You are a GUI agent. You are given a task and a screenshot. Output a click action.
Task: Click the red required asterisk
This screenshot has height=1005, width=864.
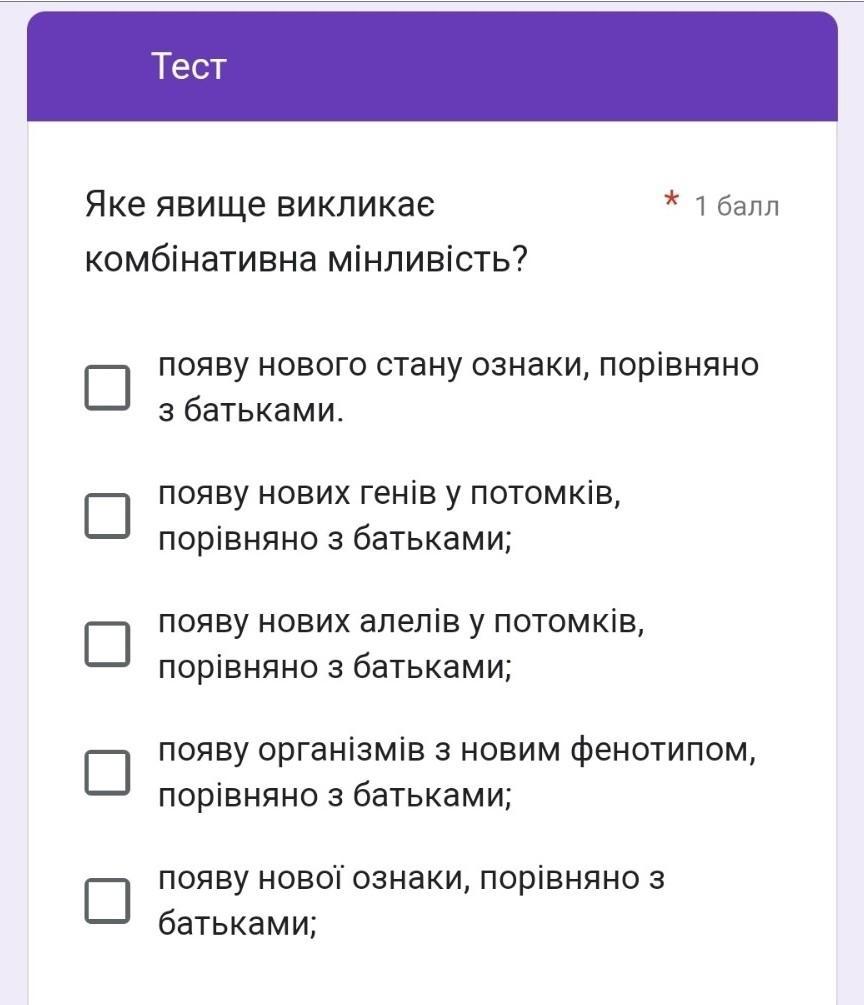coord(671,199)
